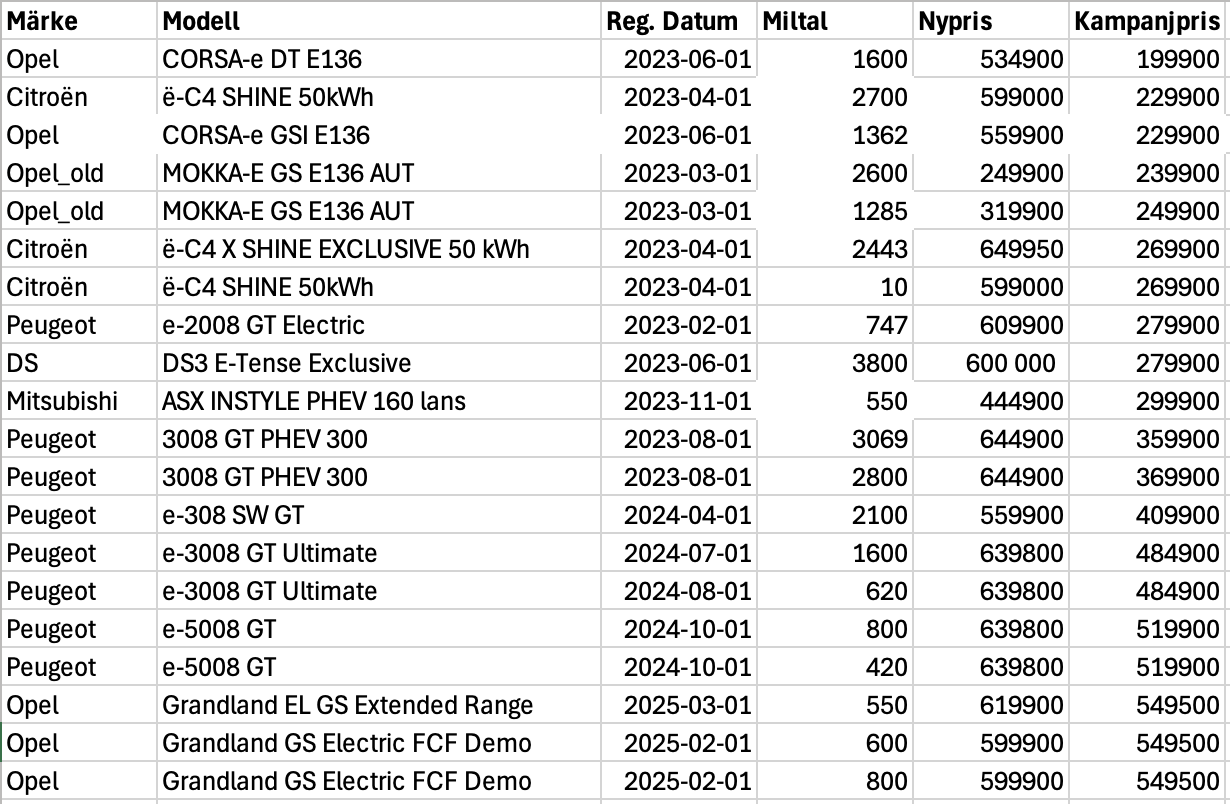Click the DS brand cell

(x=80, y=363)
